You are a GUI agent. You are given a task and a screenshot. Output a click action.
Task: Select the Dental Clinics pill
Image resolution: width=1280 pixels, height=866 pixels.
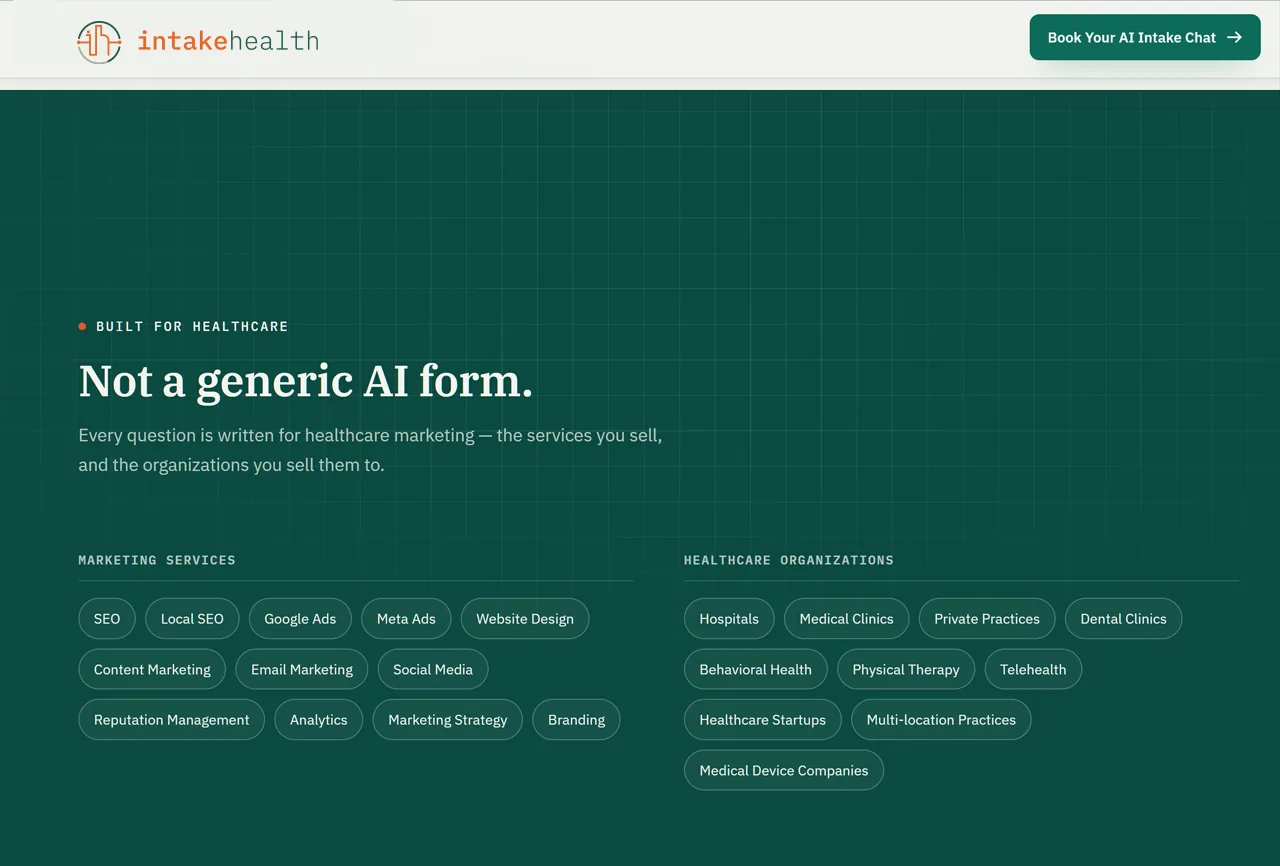click(1123, 619)
